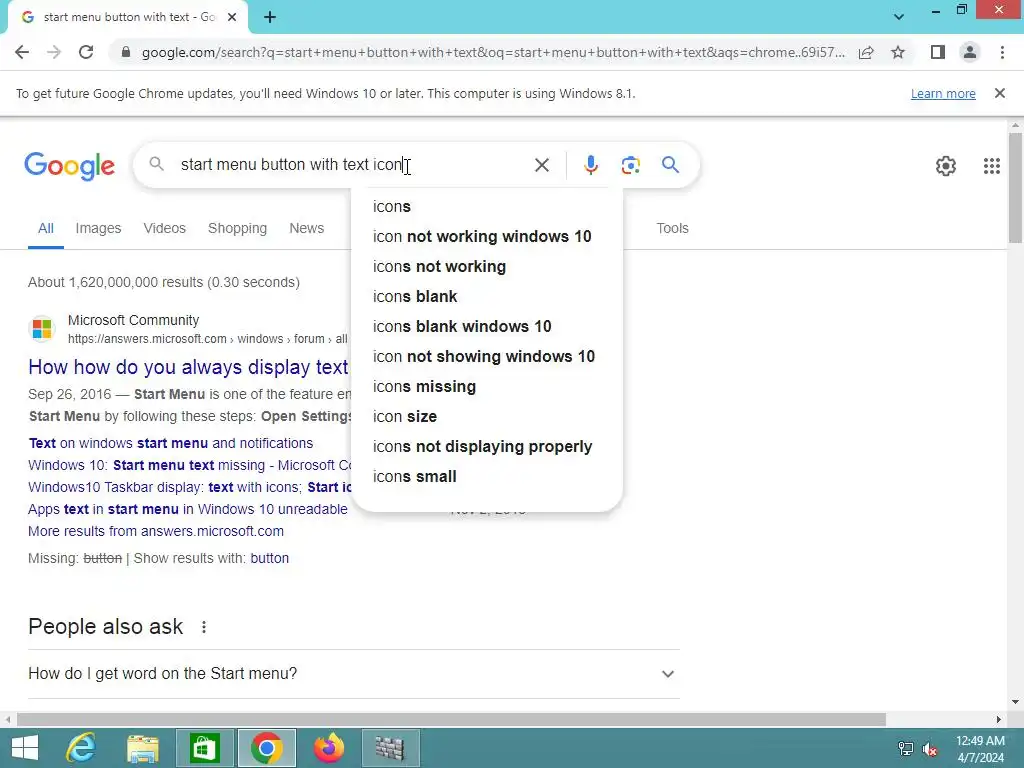Open More results from answers.microsoft.com
This screenshot has width=1024, height=768.
click(x=155, y=531)
